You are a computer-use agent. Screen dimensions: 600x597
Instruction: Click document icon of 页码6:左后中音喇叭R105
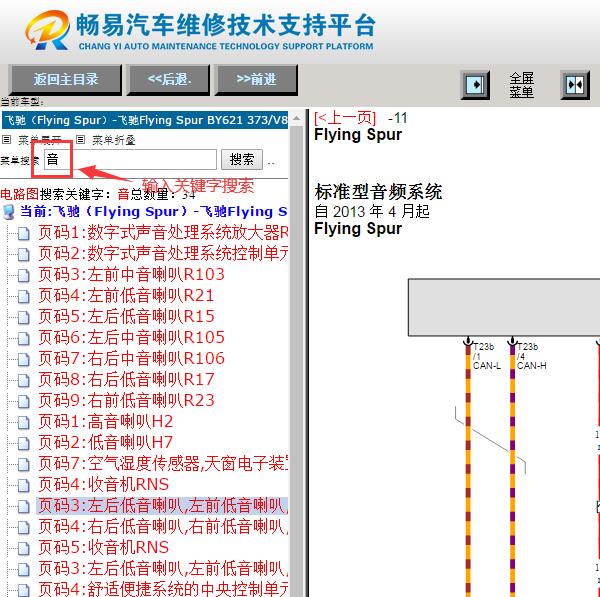[23, 338]
